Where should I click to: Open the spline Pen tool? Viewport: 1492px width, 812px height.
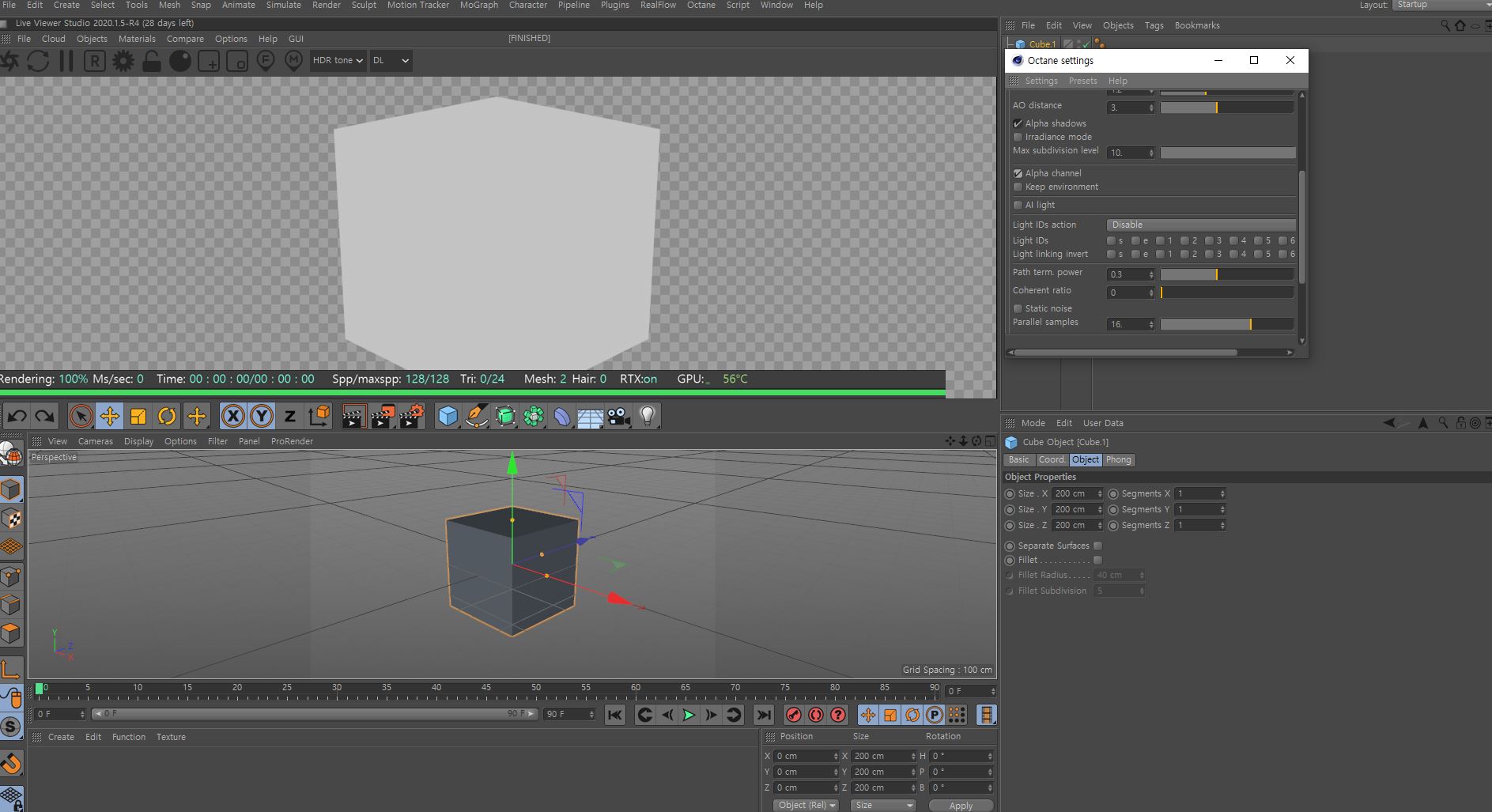(x=477, y=416)
